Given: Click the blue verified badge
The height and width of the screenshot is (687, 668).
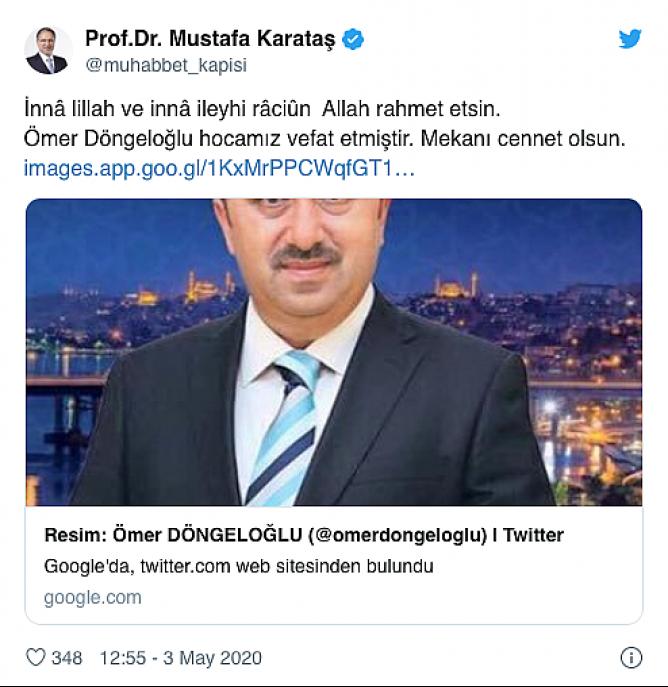Looking at the screenshot, I should (354, 39).
